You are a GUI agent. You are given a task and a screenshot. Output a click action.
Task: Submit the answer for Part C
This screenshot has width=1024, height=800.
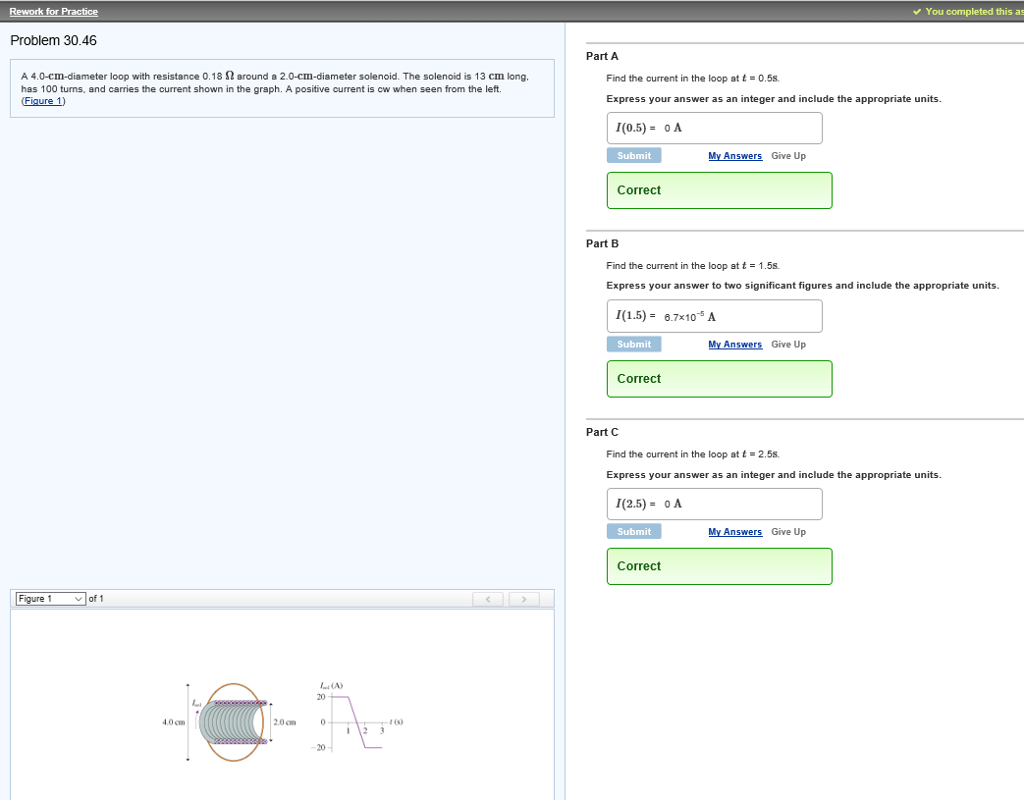(633, 531)
